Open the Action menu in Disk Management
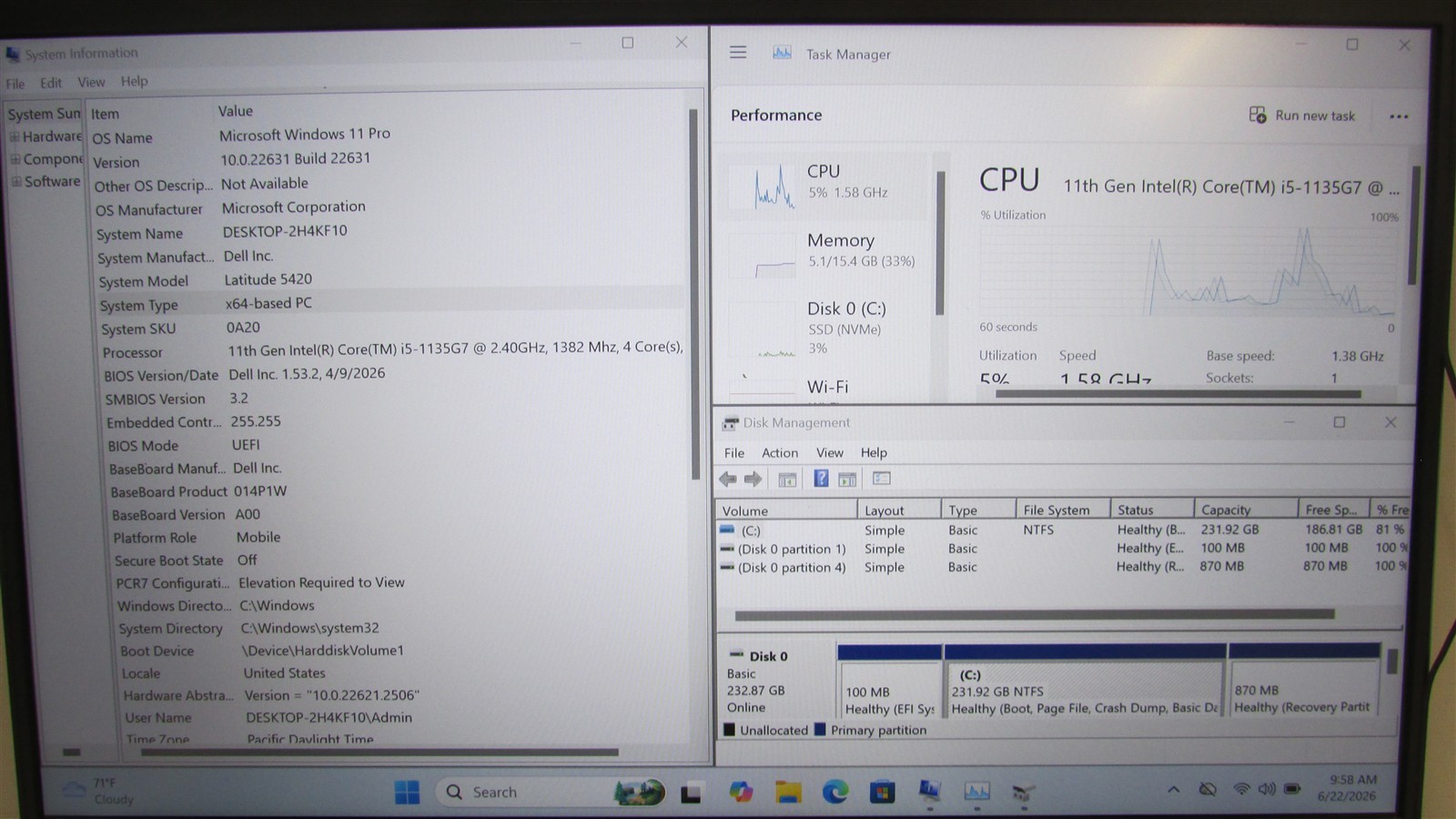The width and height of the screenshot is (1456, 819). pyautogui.click(x=780, y=452)
